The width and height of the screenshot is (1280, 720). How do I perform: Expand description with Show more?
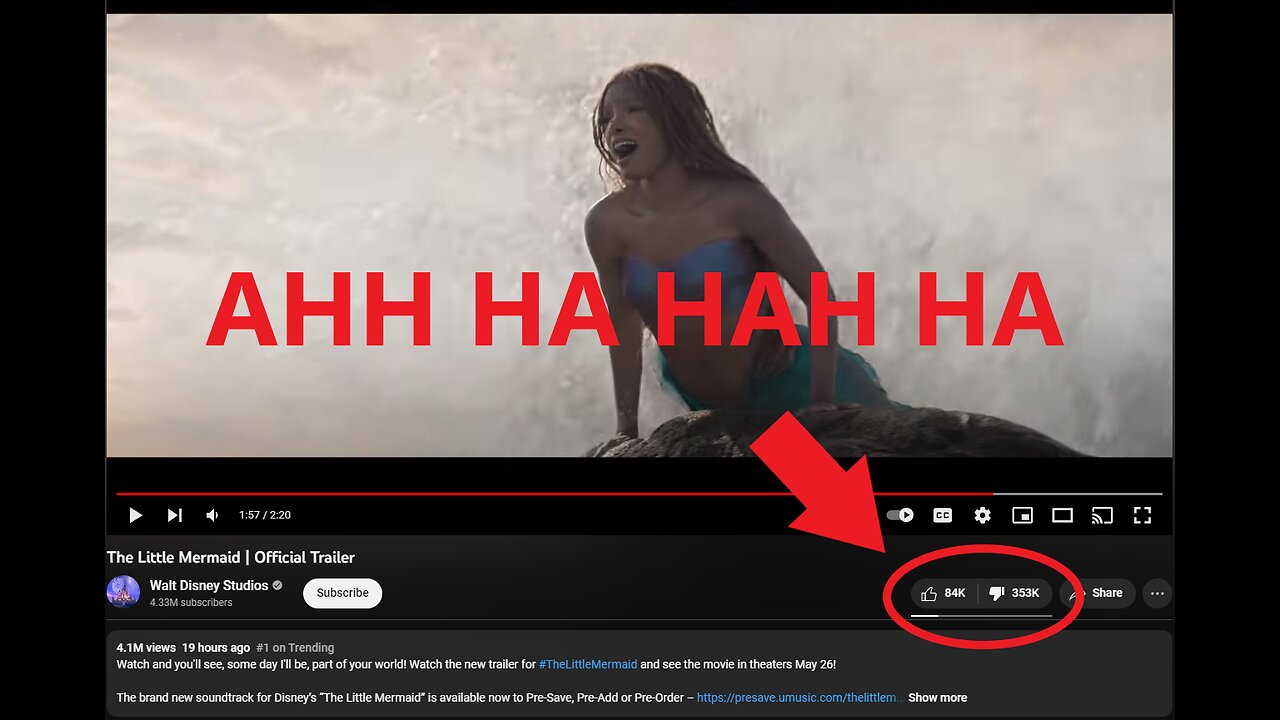[937, 697]
